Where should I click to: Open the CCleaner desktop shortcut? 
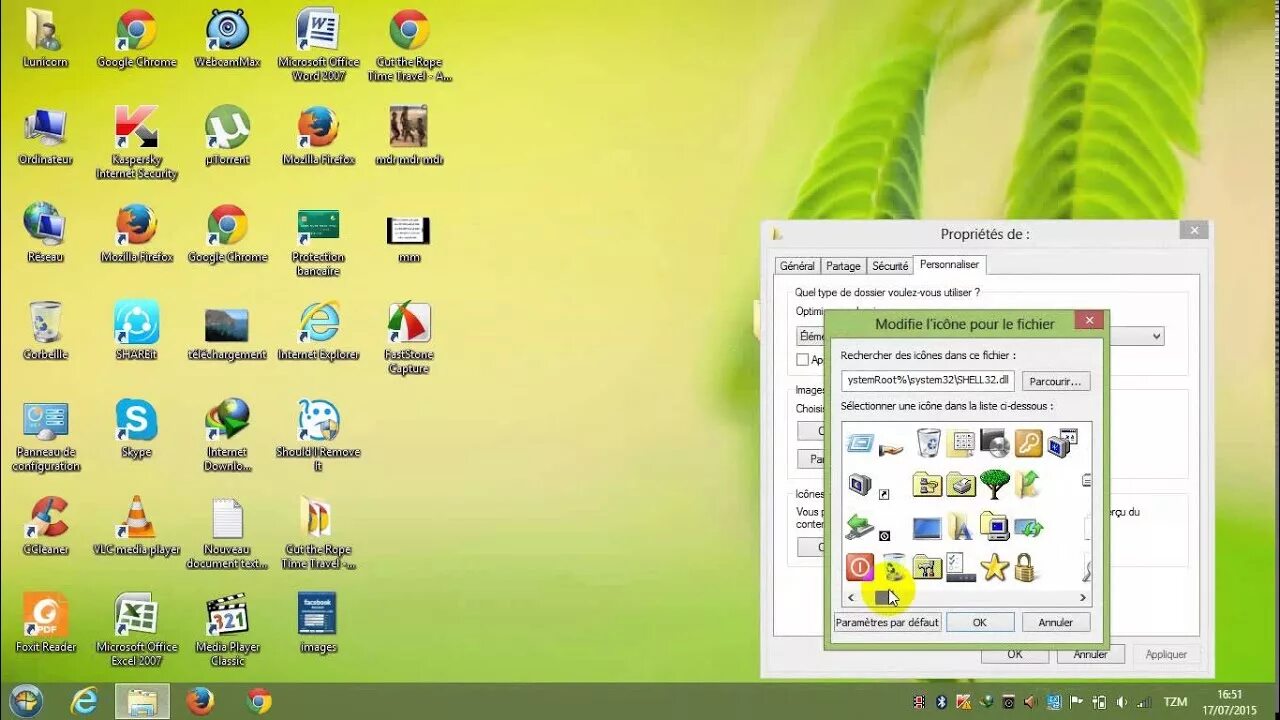point(46,526)
